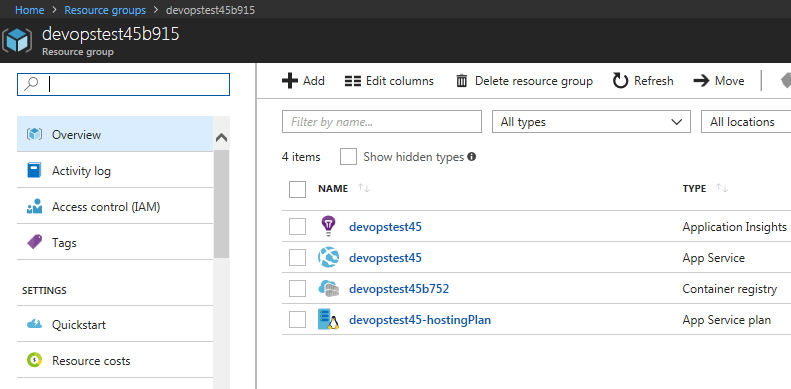Screen dimensions: 791x389
Task: Click Edit columns in the toolbar
Action: [389, 81]
